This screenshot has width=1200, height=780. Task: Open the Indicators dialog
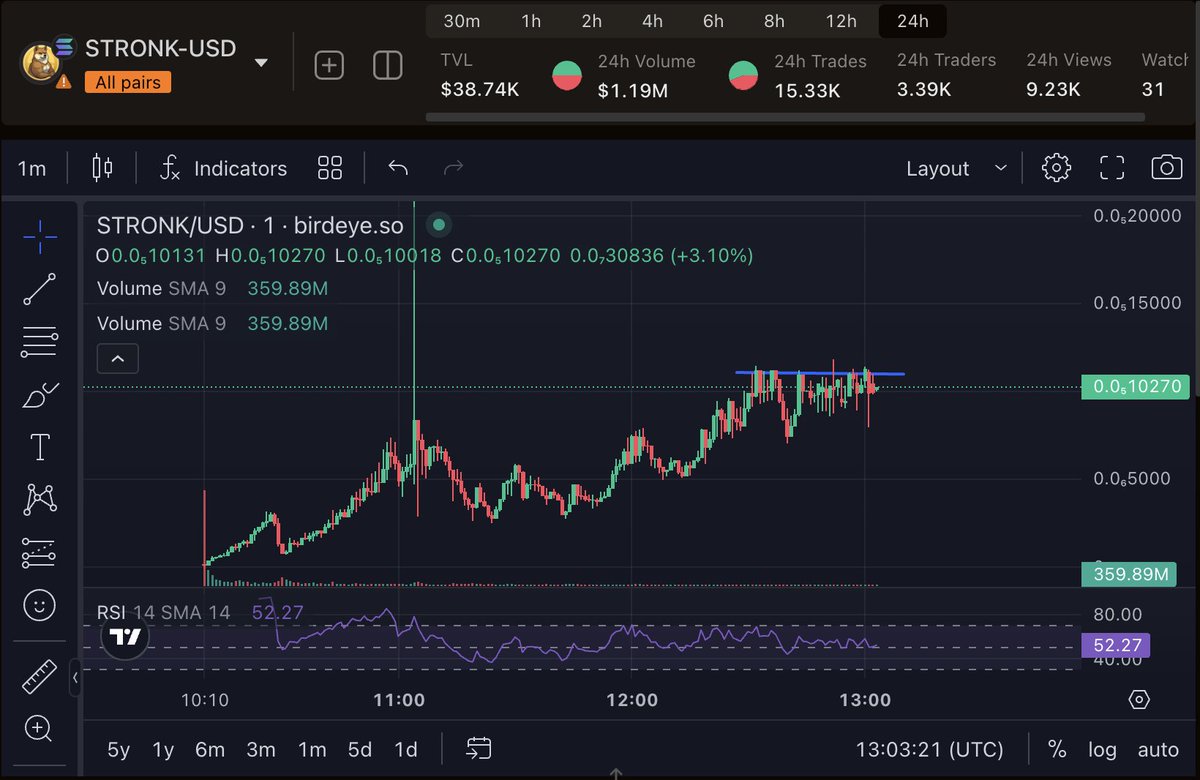point(224,168)
